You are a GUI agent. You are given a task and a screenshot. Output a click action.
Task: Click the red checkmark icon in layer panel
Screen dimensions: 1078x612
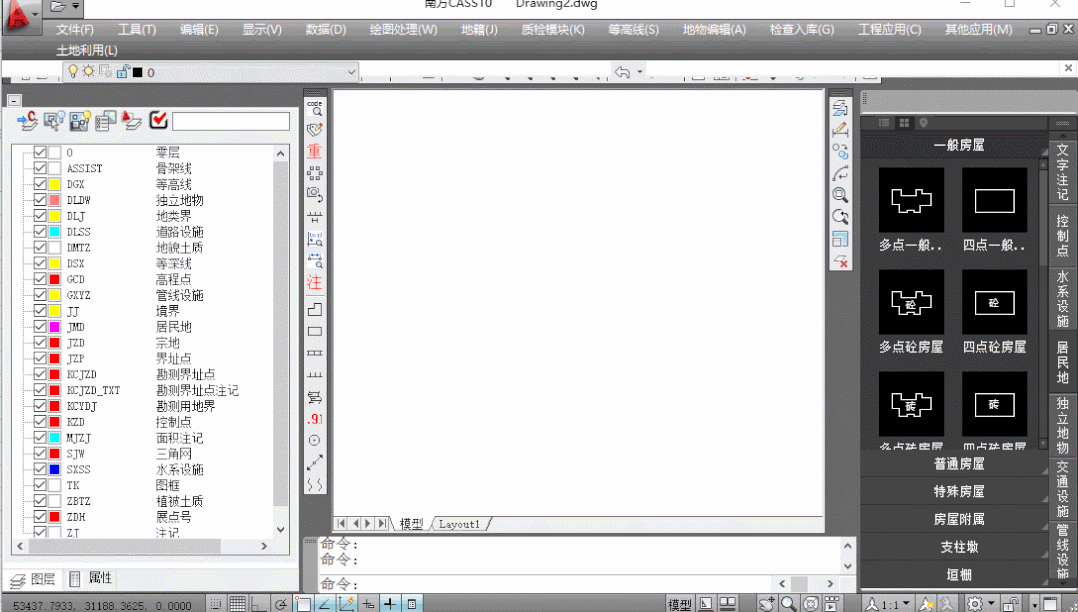point(158,120)
